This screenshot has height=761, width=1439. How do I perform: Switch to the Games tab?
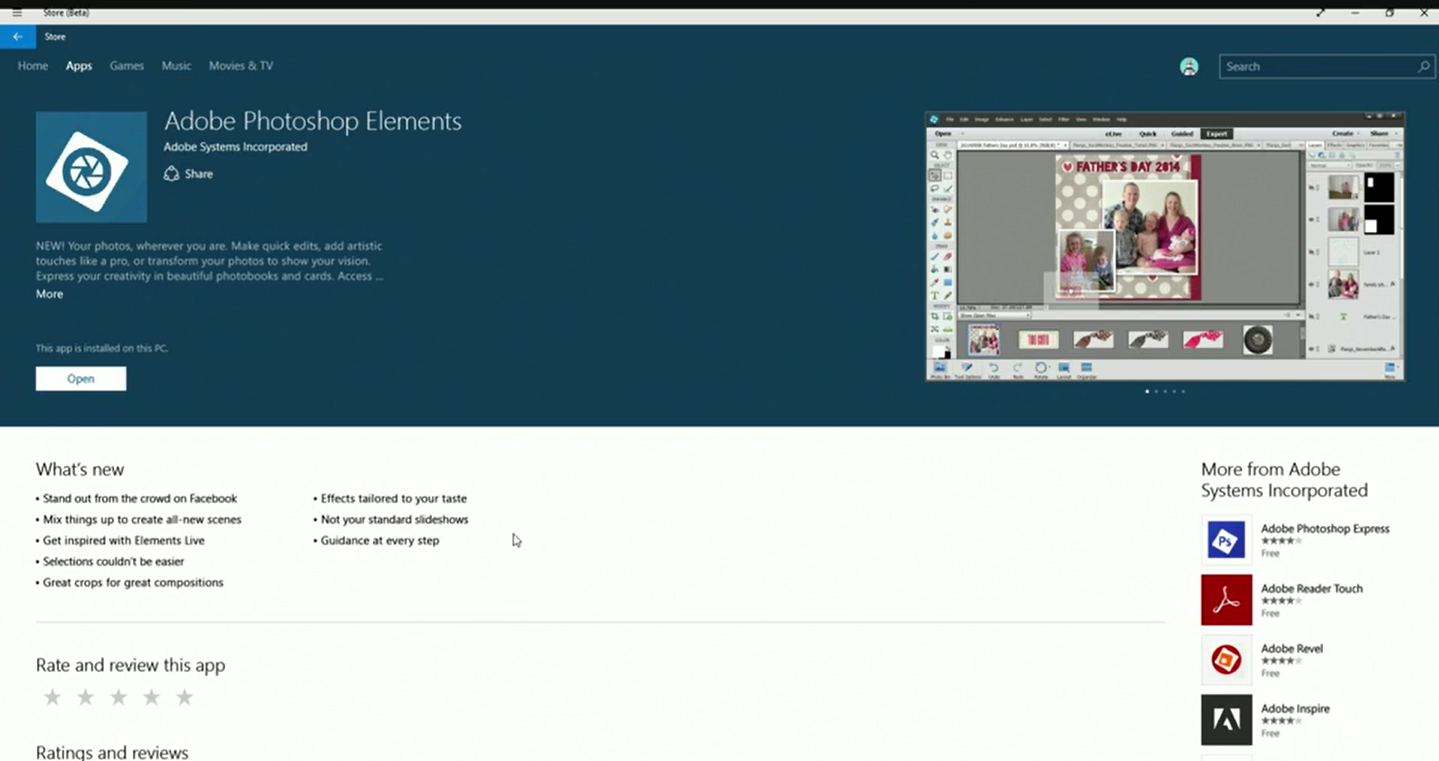pos(127,66)
